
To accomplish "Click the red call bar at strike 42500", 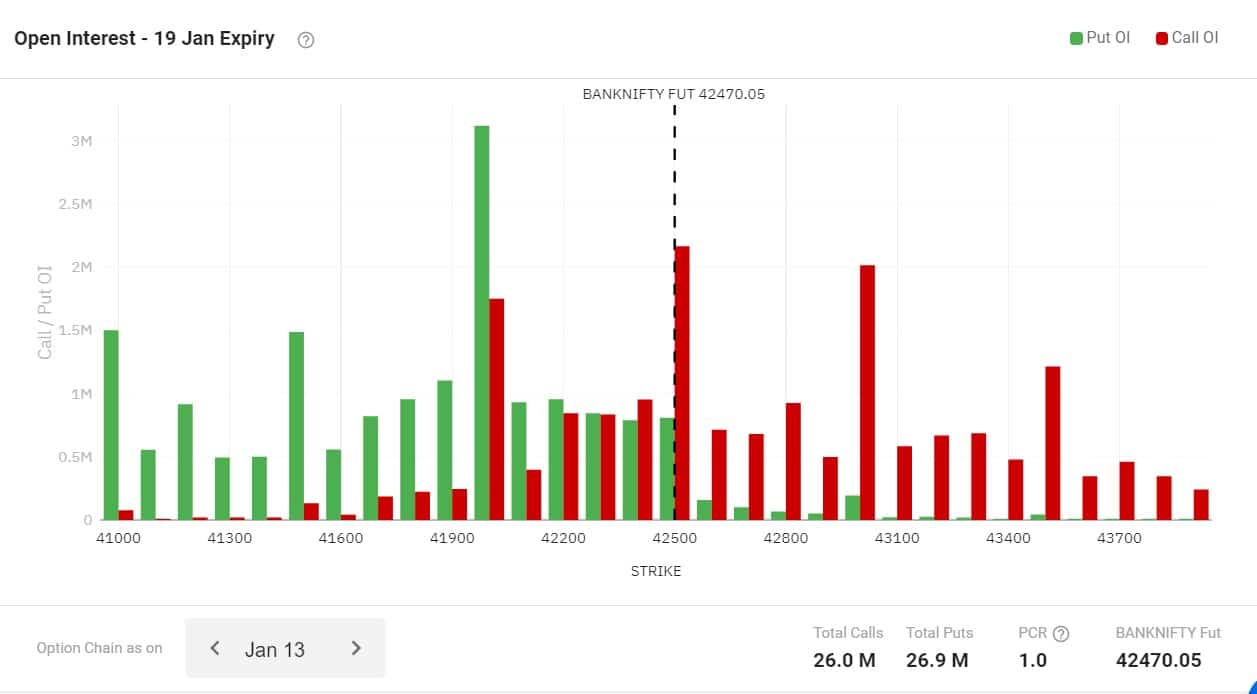I will pyautogui.click(x=682, y=383).
